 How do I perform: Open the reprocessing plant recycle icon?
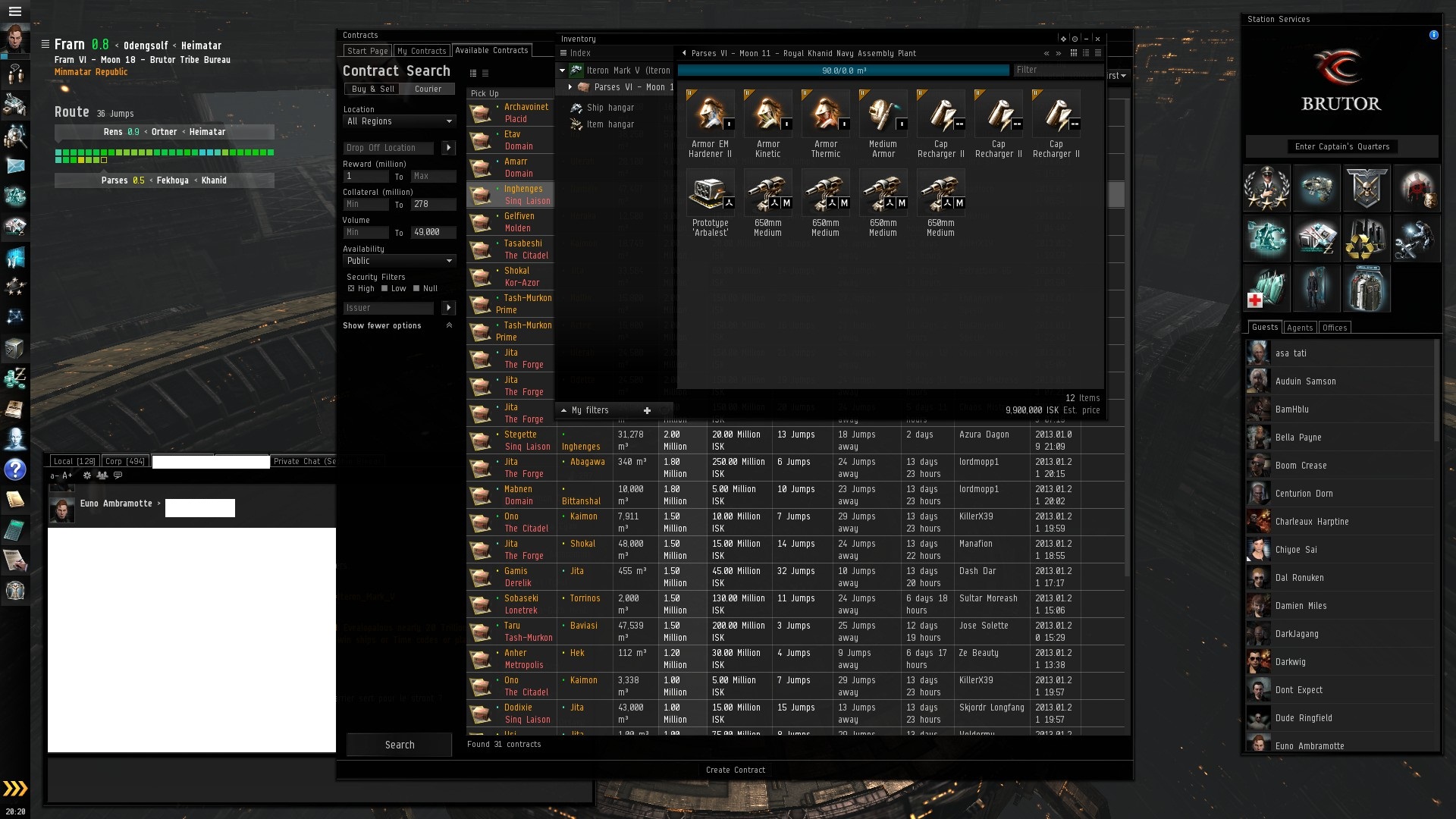pyautogui.click(x=1367, y=238)
